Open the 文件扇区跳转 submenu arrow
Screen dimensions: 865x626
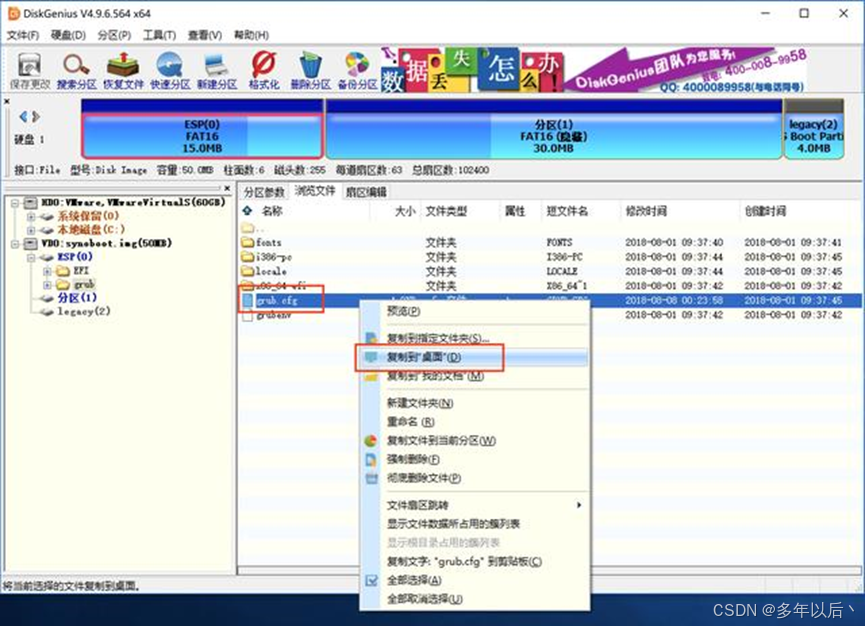[579, 505]
